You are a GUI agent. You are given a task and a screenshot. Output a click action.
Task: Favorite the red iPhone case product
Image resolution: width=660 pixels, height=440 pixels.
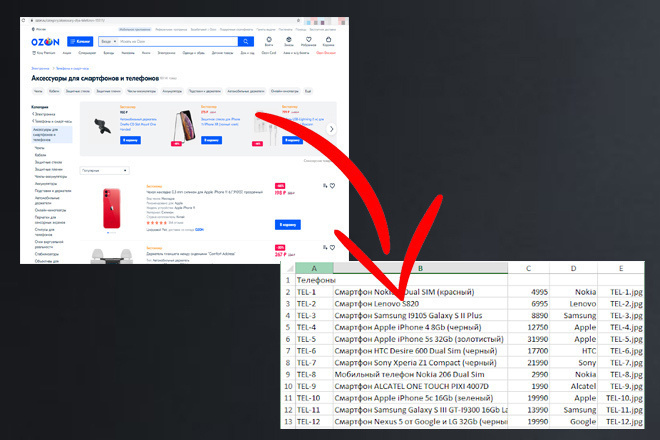[332, 186]
